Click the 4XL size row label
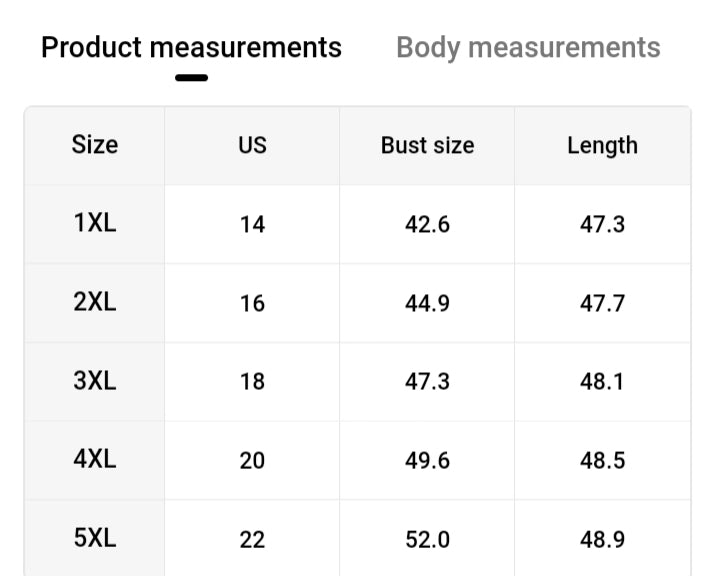720x576 pixels. (x=95, y=460)
